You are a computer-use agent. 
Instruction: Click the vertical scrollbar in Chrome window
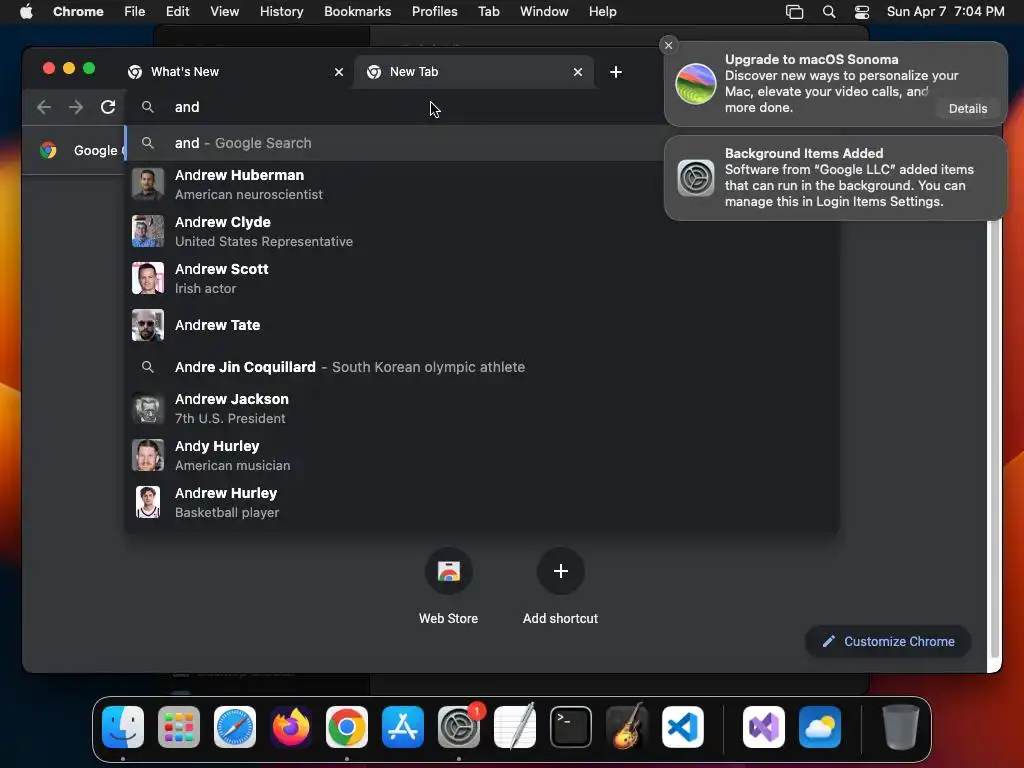coord(995,438)
